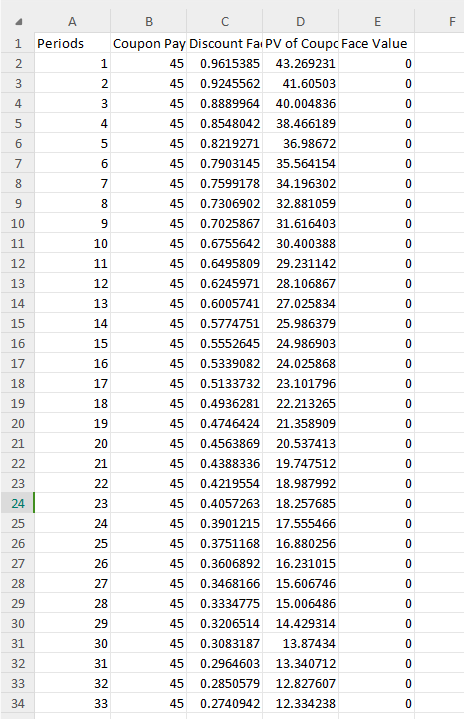
Task: Select cell with value 0.5133732
Action: pyautogui.click(x=225, y=383)
